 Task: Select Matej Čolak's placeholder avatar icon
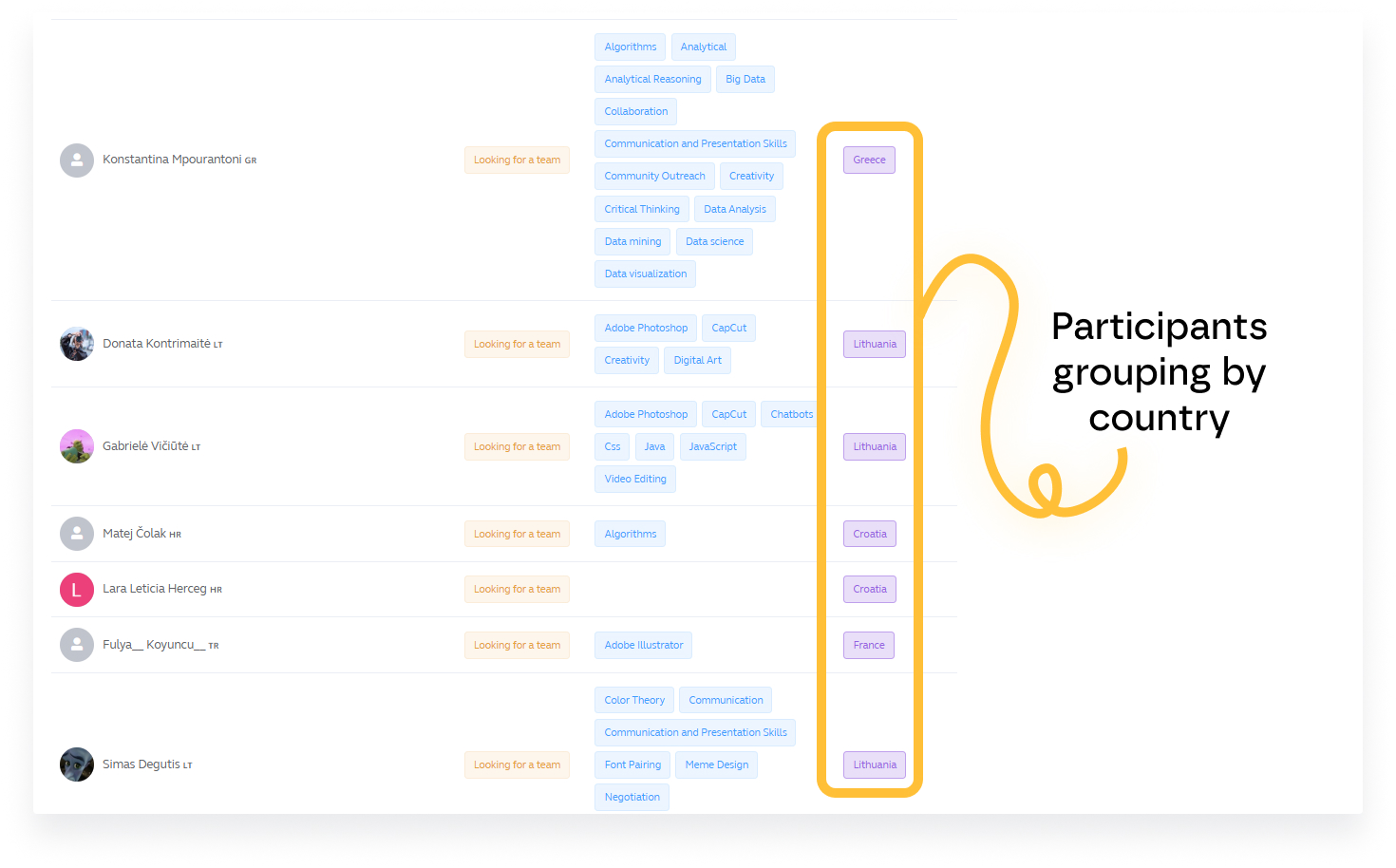(x=77, y=534)
